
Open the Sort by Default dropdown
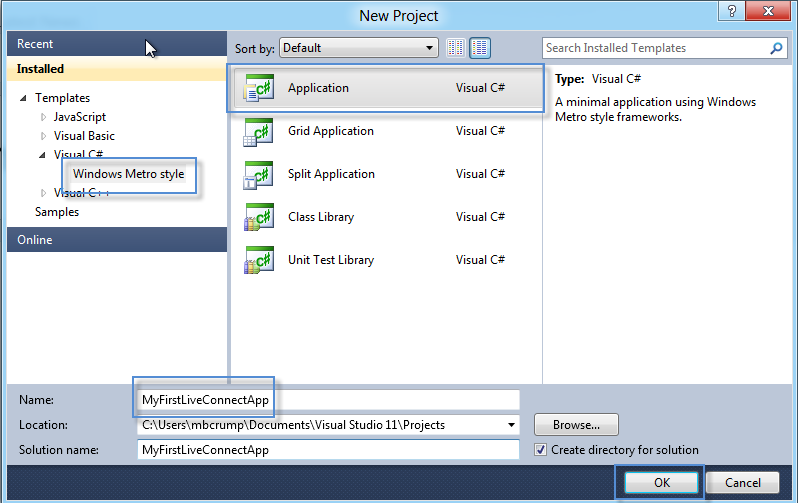click(x=359, y=48)
